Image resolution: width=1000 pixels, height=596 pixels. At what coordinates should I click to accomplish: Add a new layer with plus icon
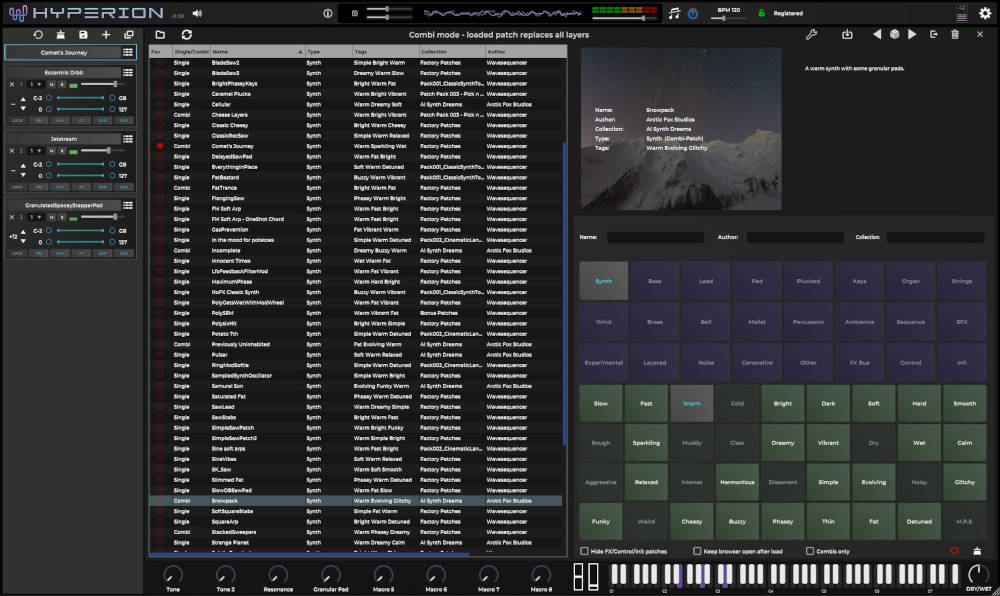pos(106,34)
